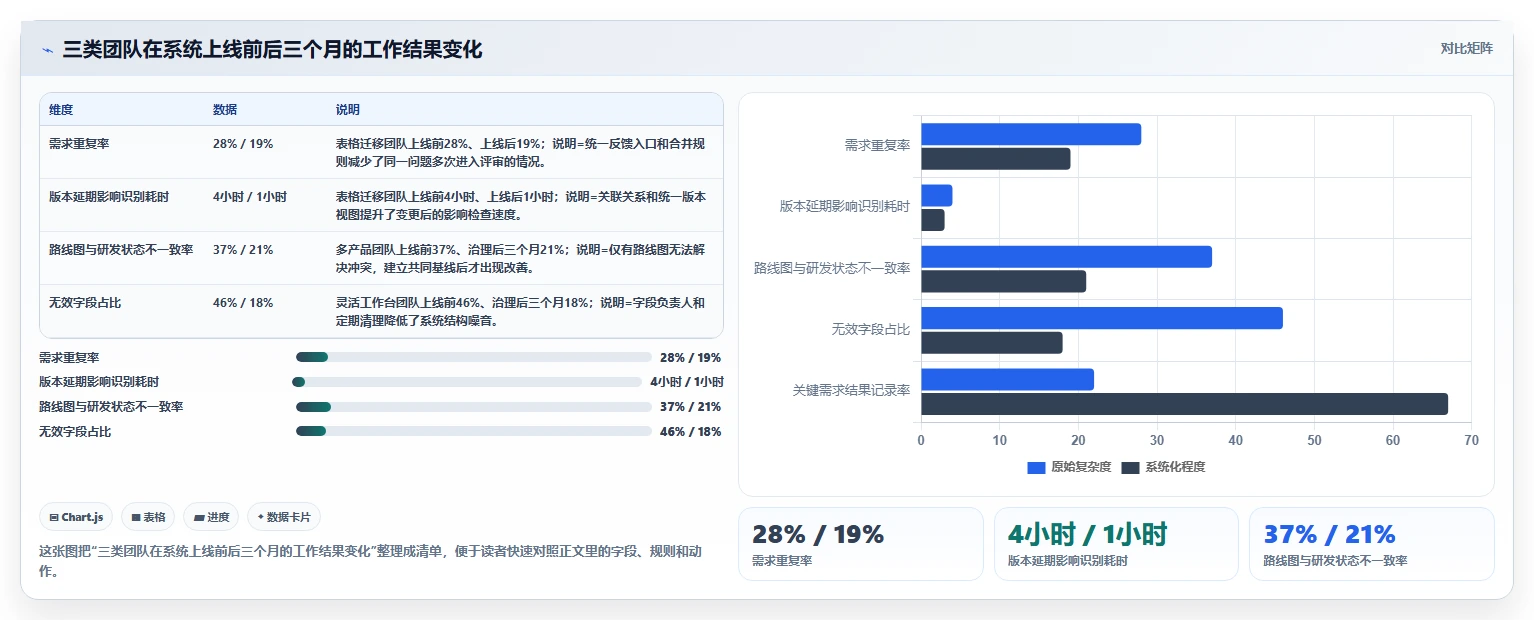
Task: Click the dark chart bar for 需求重复率
Action: [996, 159]
